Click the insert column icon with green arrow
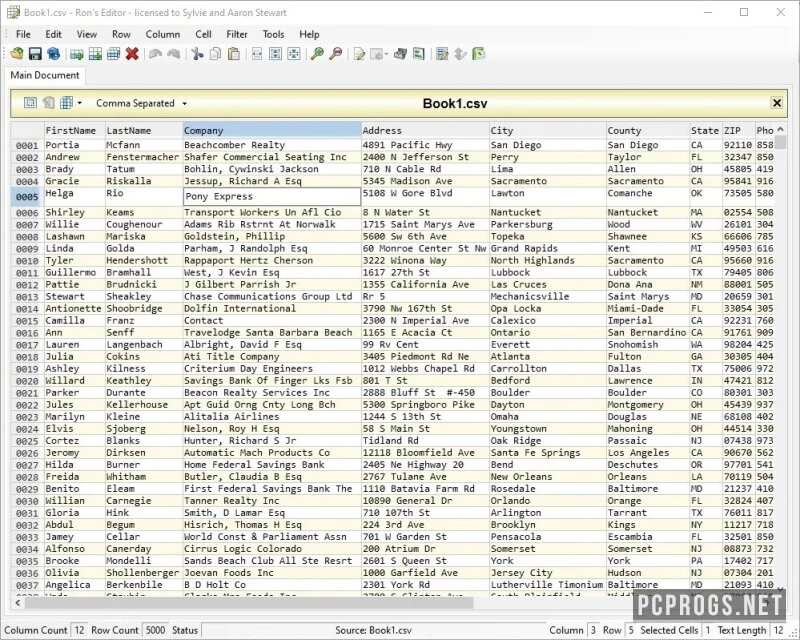The width and height of the screenshot is (800, 640). coord(77,54)
